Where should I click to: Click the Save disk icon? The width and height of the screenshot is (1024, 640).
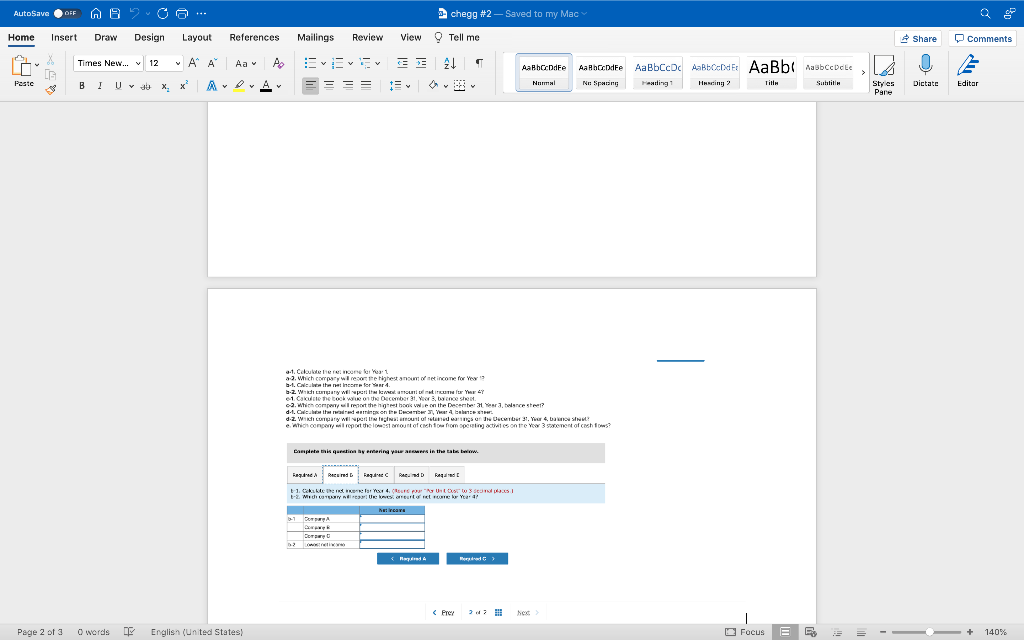[115, 13]
